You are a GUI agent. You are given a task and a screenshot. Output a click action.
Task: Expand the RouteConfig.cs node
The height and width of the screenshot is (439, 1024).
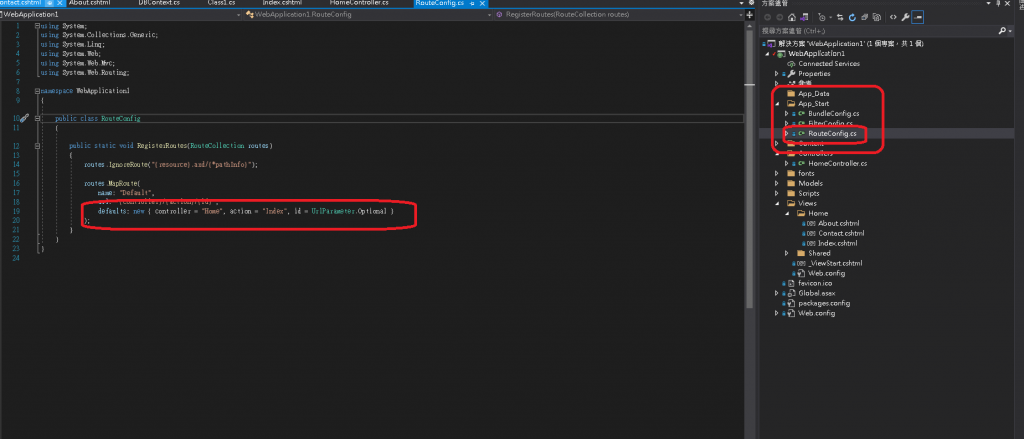(x=786, y=134)
